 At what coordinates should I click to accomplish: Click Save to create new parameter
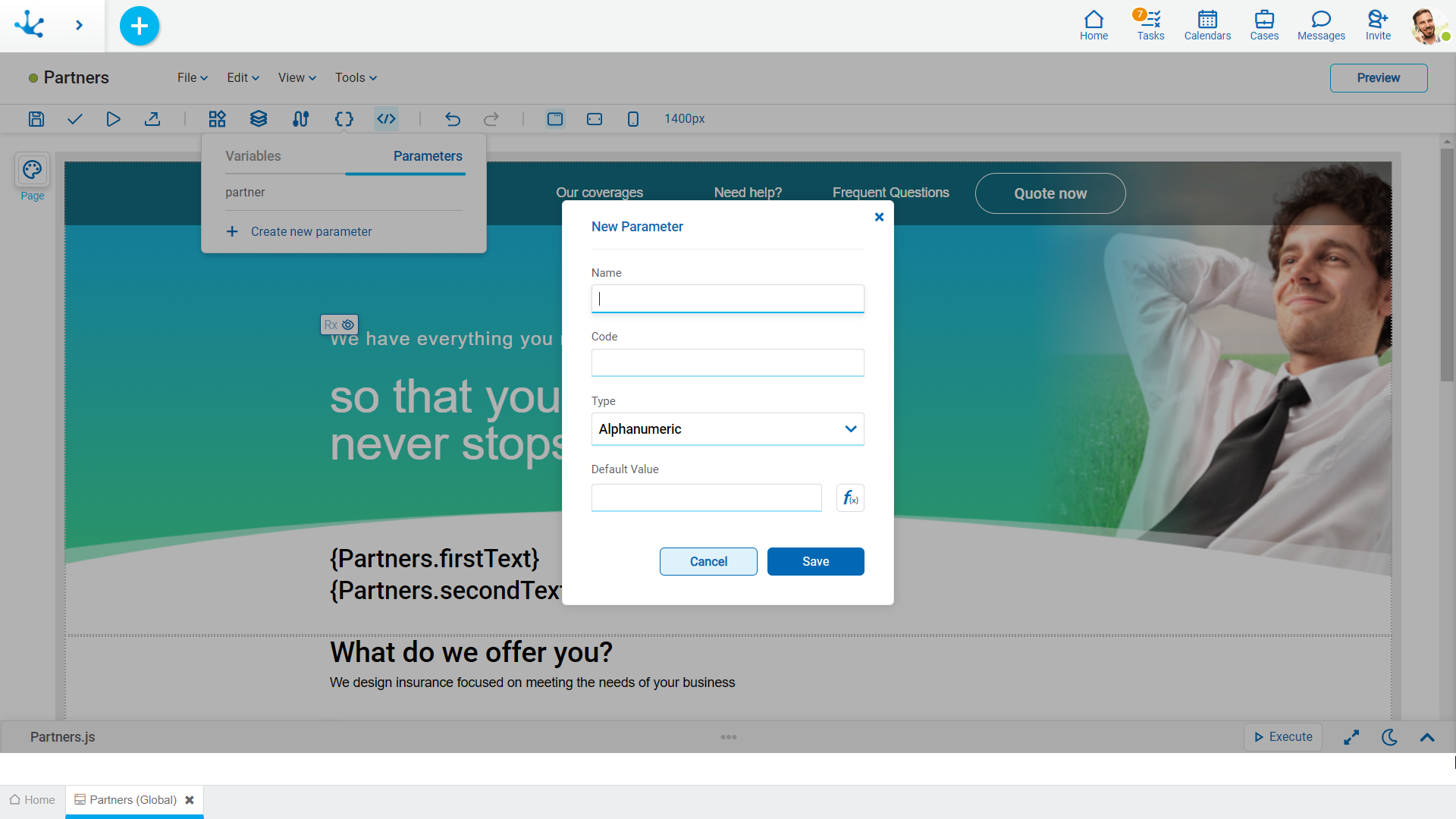(x=815, y=561)
